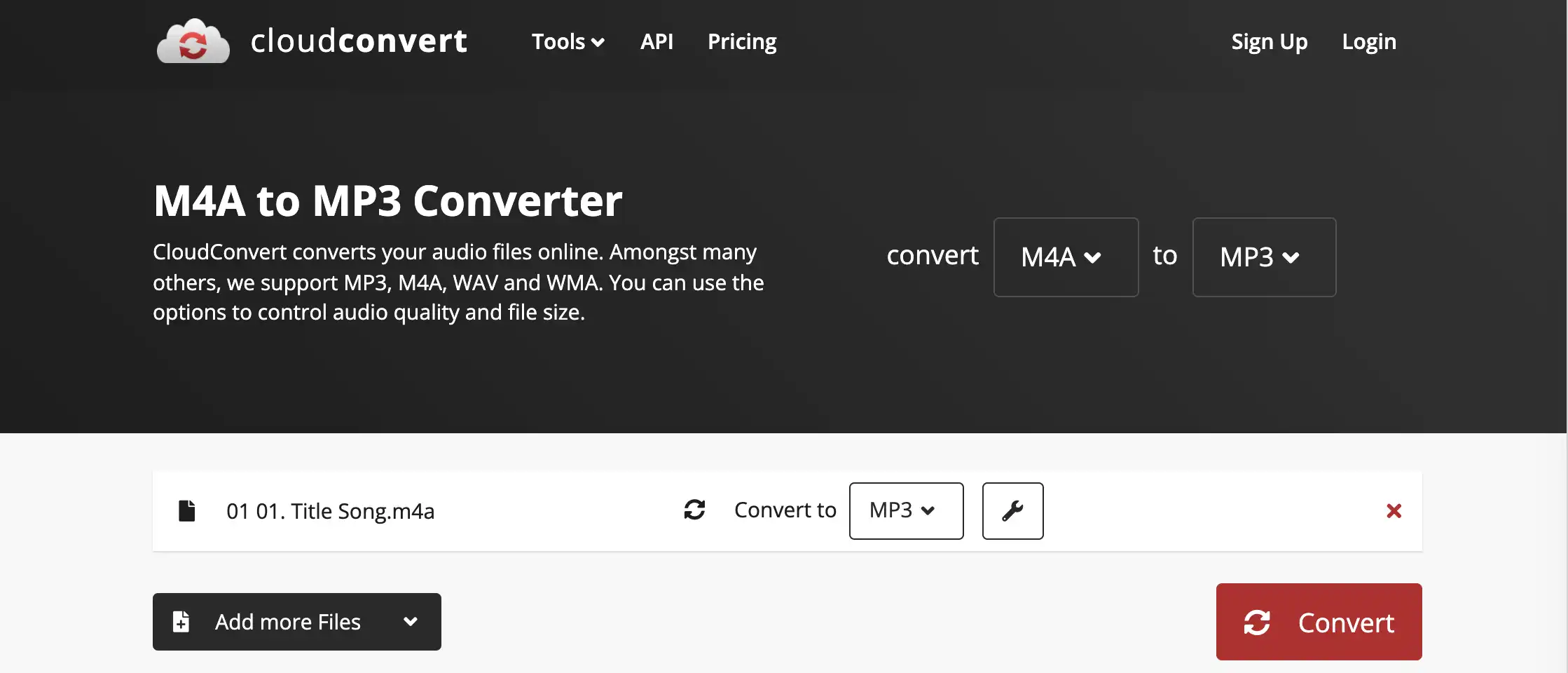Screen dimensions: 1568x673
Task: Click the file icon next to 01 01. Title Song.m4a
Action: point(186,511)
